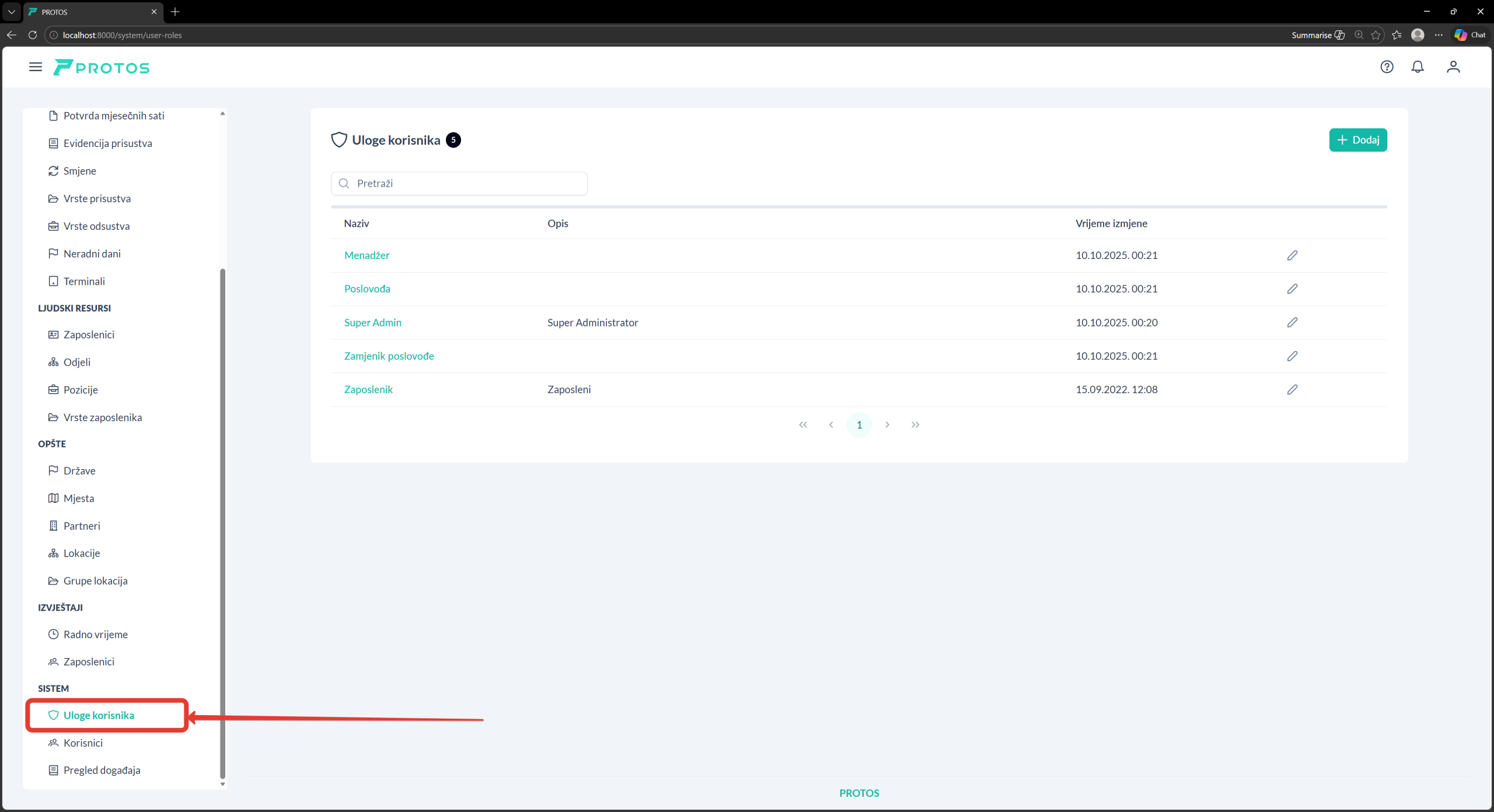Image resolution: width=1494 pixels, height=812 pixels.
Task: Click the Dodaj button
Action: coord(1357,140)
